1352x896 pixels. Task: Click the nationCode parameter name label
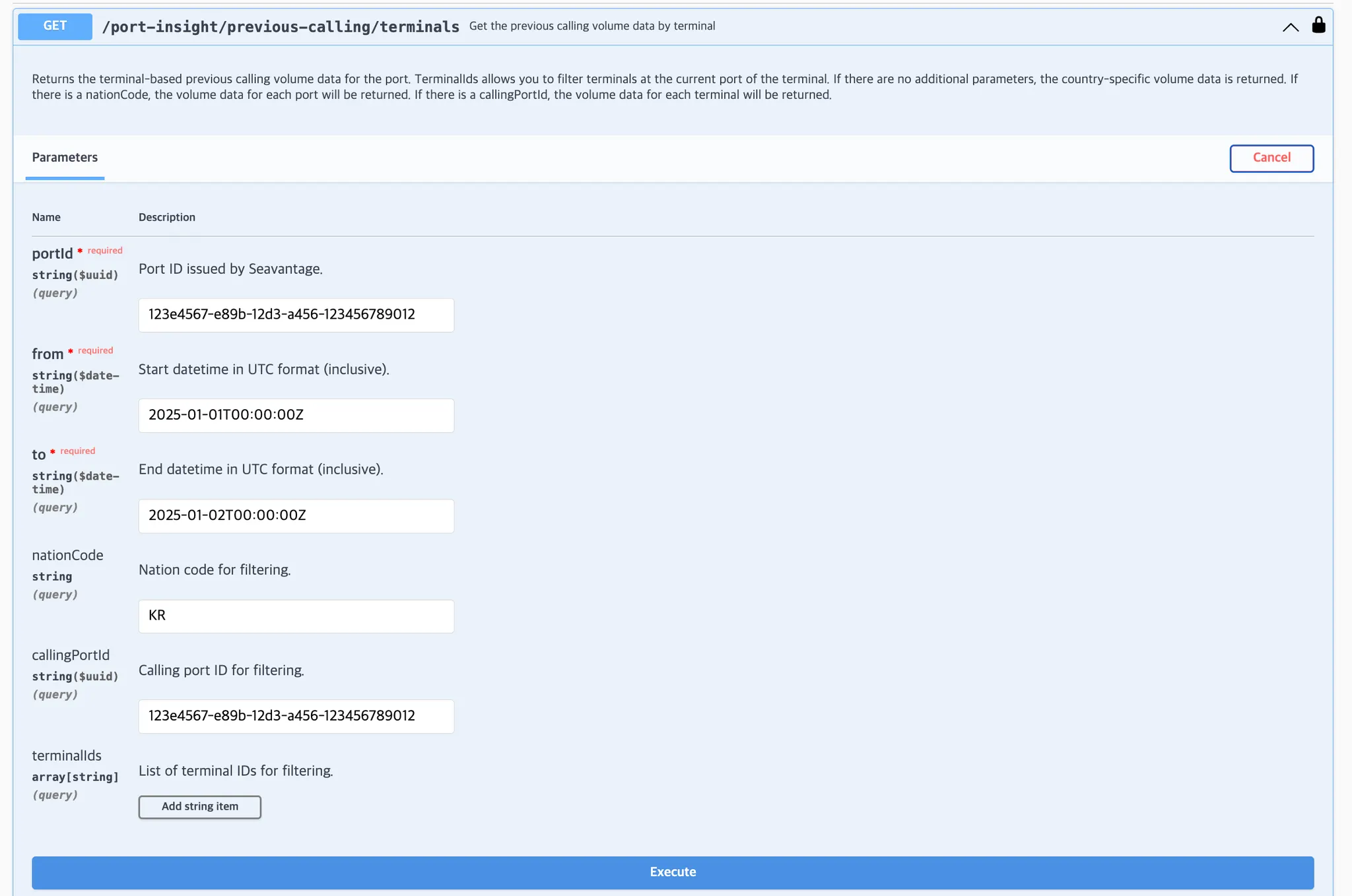point(67,555)
